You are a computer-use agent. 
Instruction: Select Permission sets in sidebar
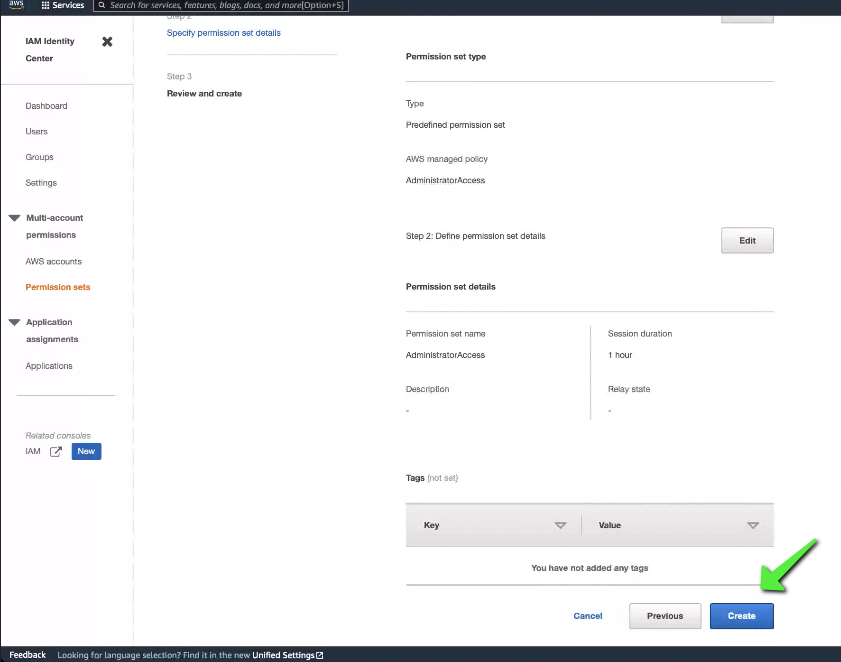pos(58,287)
